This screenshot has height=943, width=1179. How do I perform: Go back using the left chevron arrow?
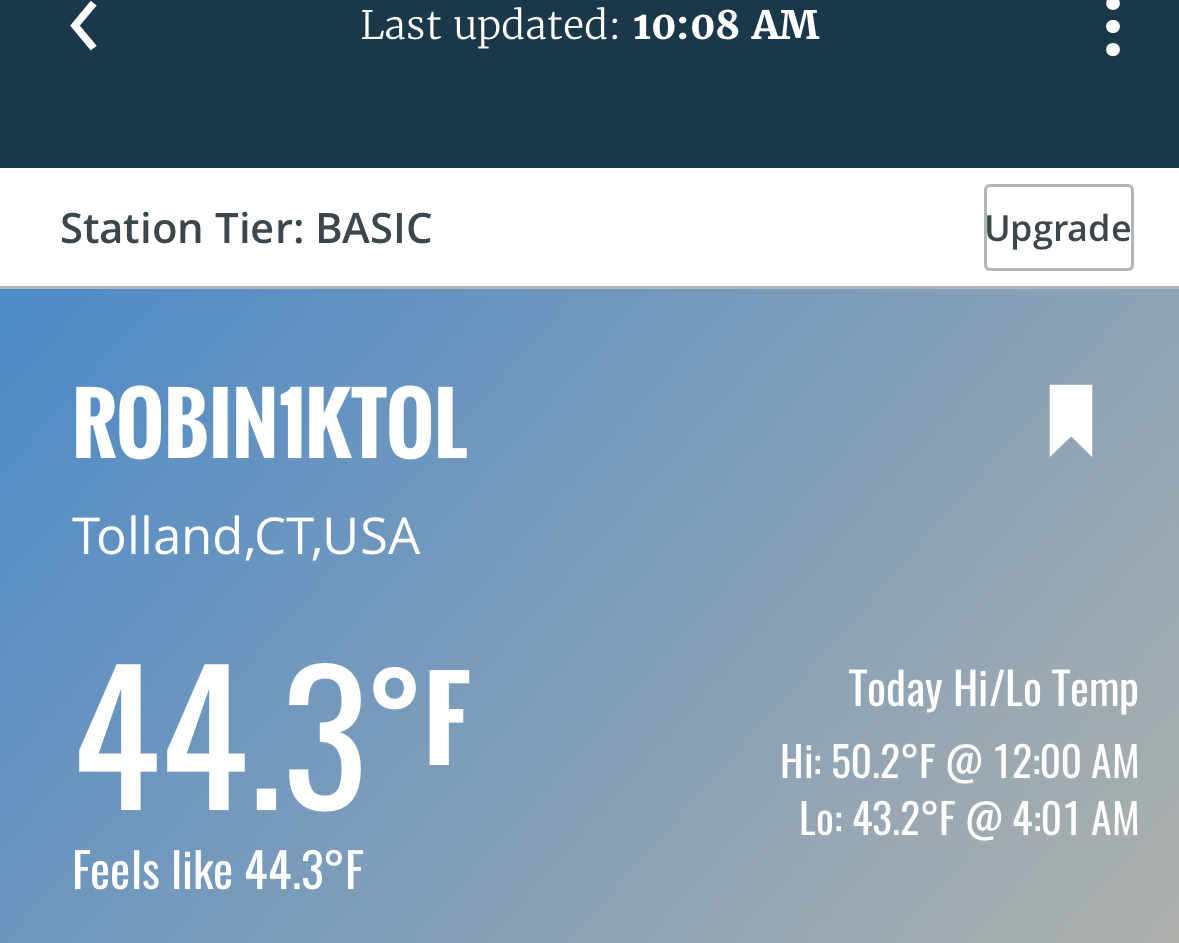coord(84,26)
